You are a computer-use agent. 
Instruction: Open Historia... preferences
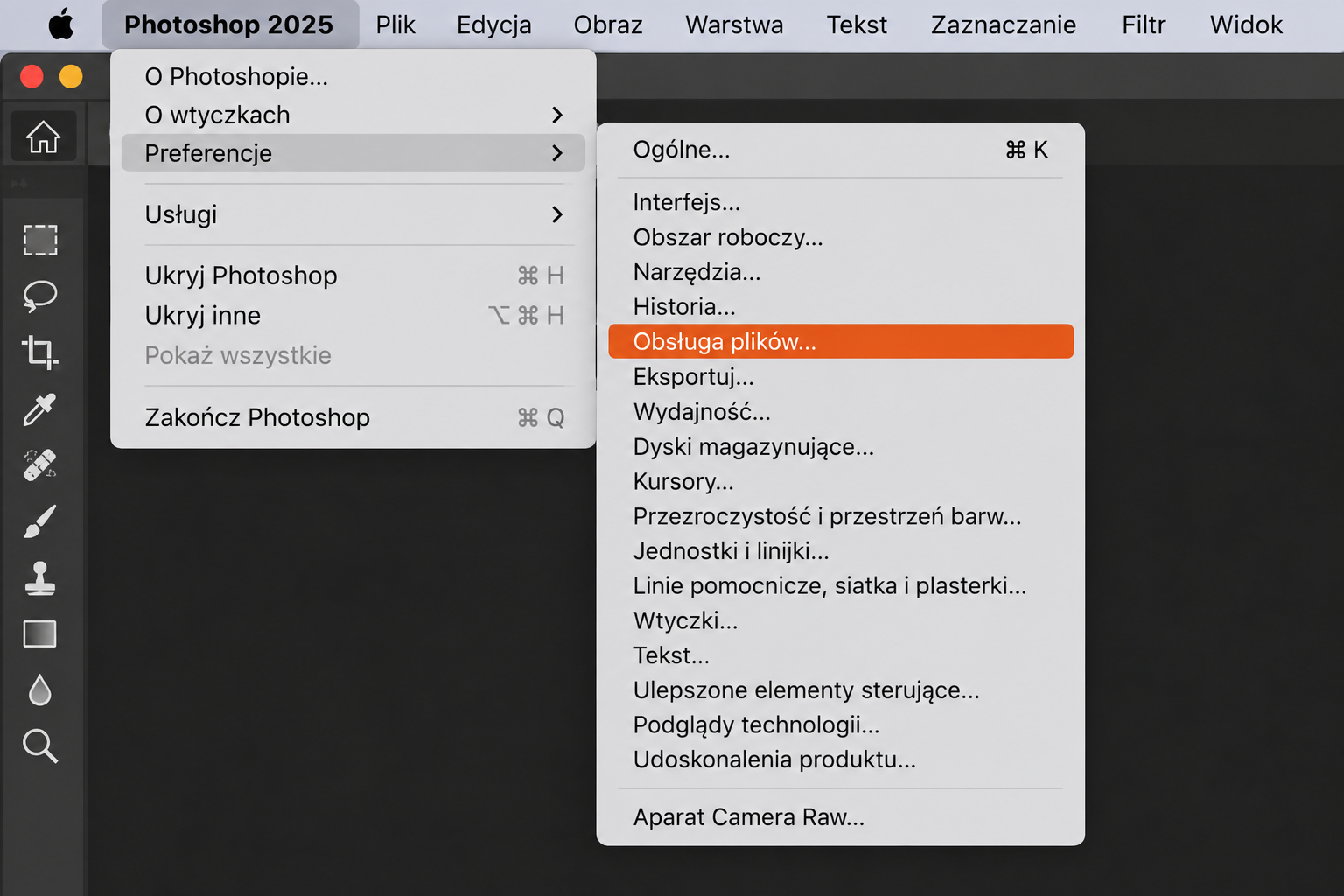[x=841, y=307]
